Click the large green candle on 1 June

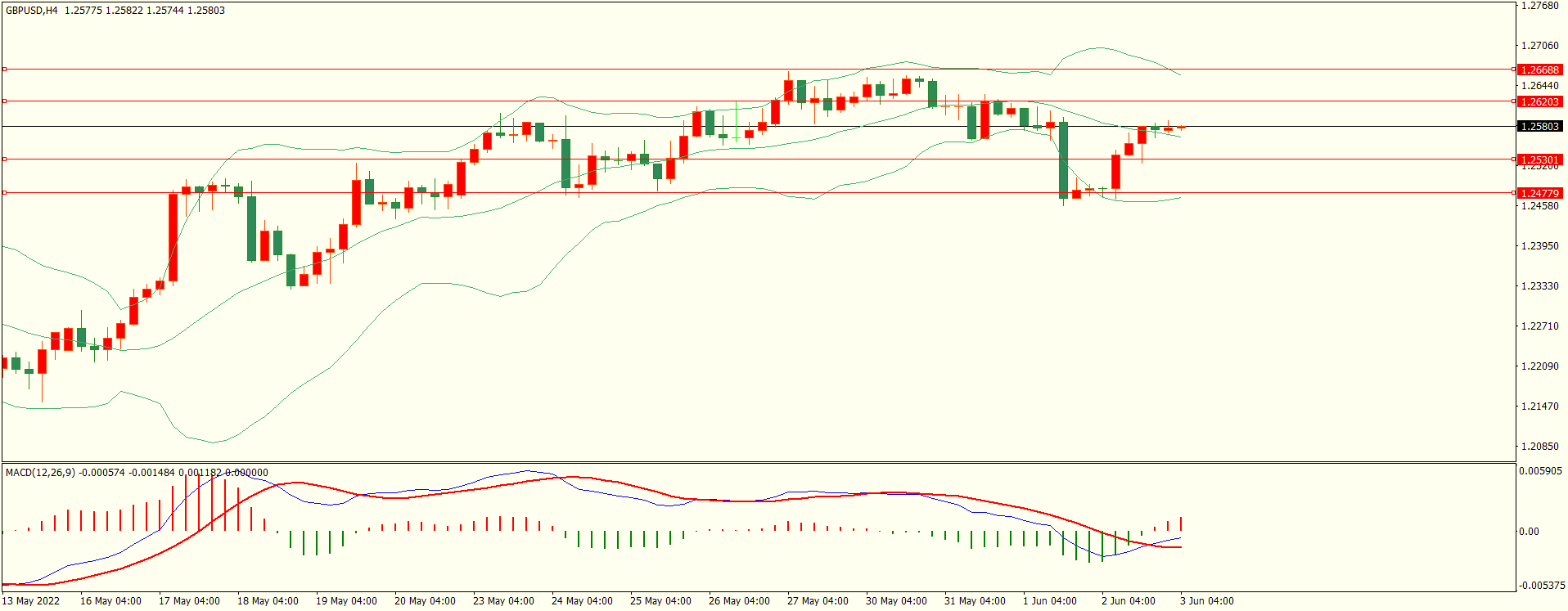coord(1063,160)
